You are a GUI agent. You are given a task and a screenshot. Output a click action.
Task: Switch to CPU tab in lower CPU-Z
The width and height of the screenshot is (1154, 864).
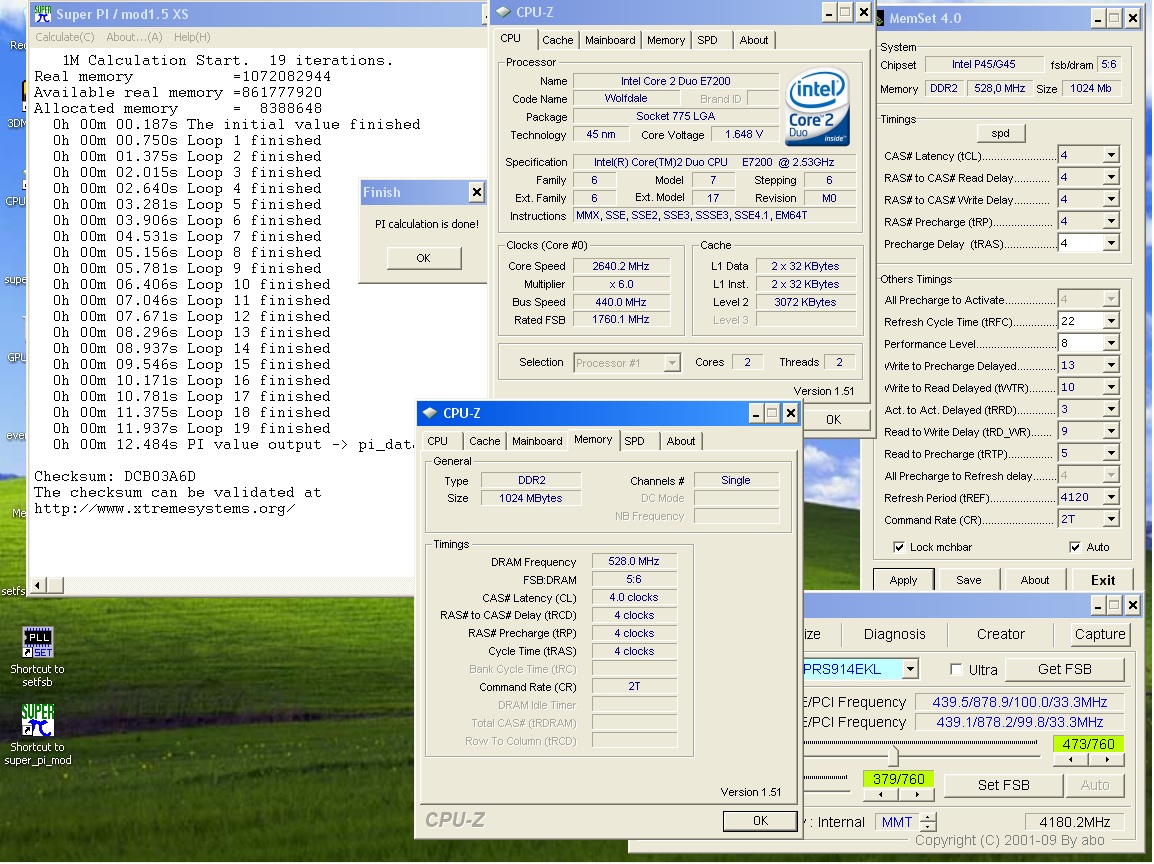click(x=437, y=441)
